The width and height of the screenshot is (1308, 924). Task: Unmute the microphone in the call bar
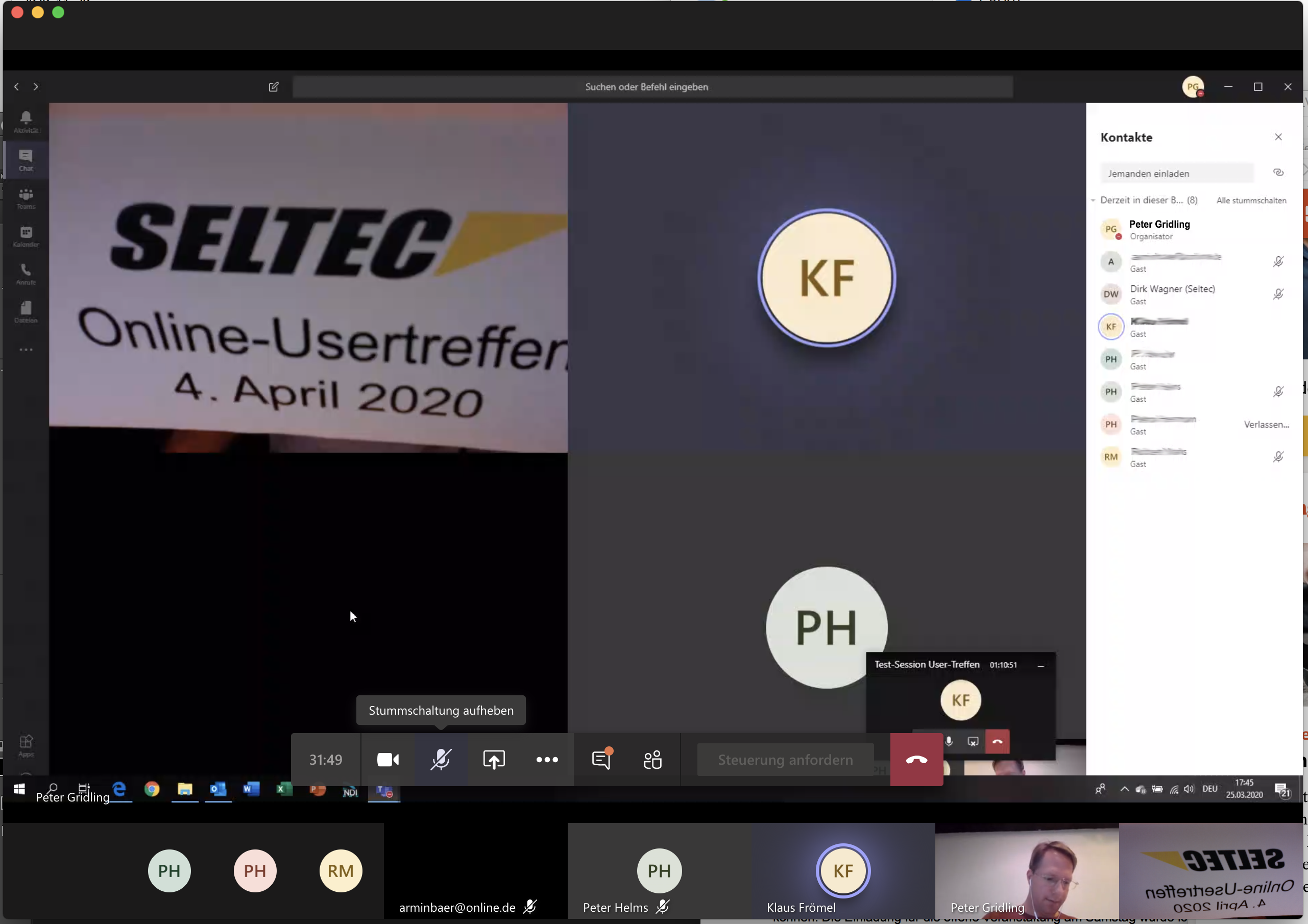[x=441, y=760]
